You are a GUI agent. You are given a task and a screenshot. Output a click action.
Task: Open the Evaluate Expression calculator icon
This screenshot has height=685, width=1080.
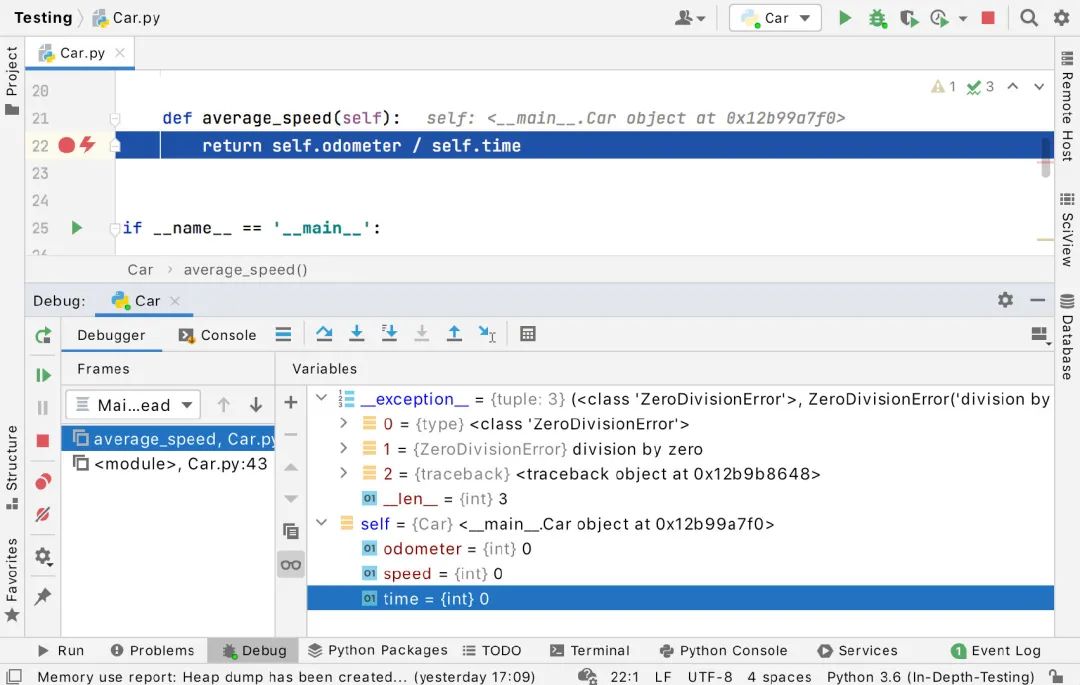tap(528, 334)
